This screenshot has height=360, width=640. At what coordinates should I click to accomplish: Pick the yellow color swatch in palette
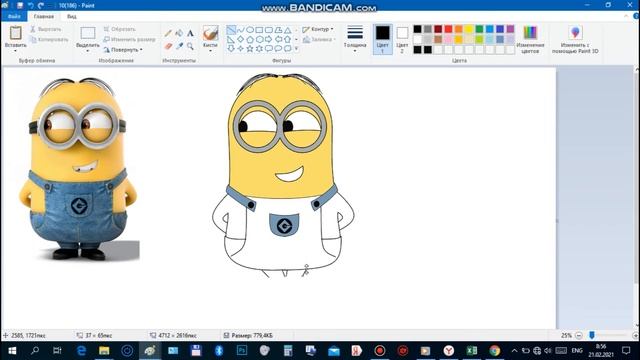click(x=469, y=29)
